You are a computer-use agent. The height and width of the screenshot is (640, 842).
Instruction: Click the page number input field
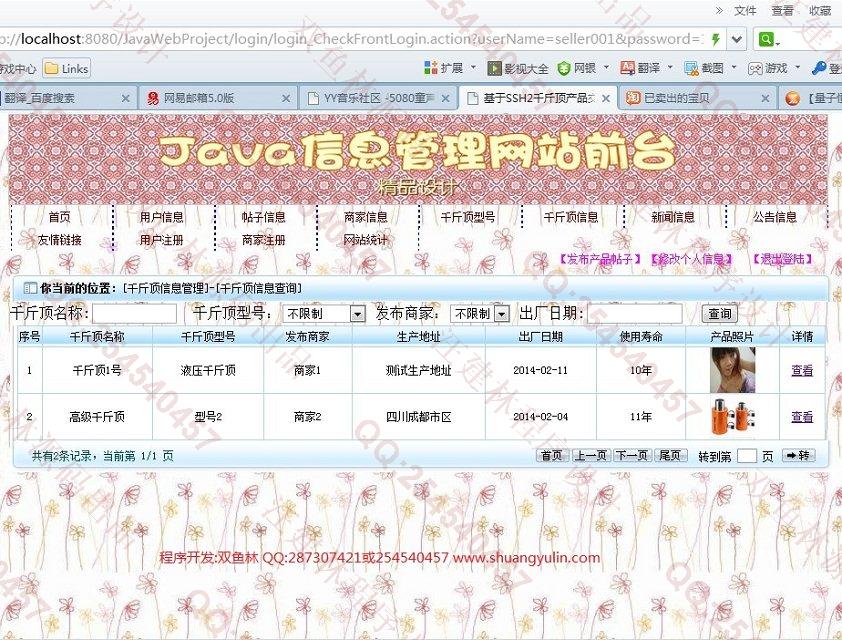746,456
